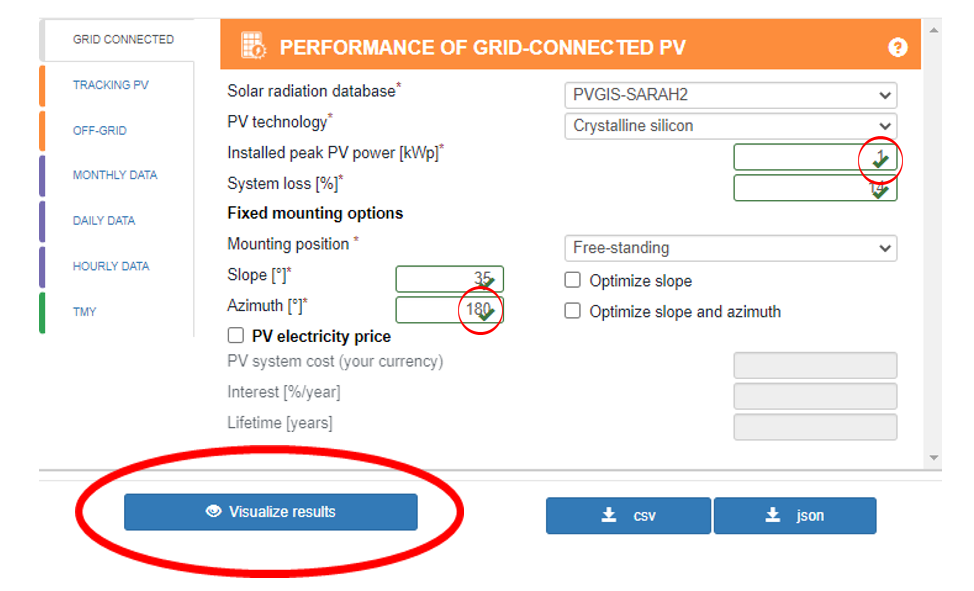This screenshot has height=591, width=974.
Task: Enable the Optimize slope checkbox
Action: 573,281
